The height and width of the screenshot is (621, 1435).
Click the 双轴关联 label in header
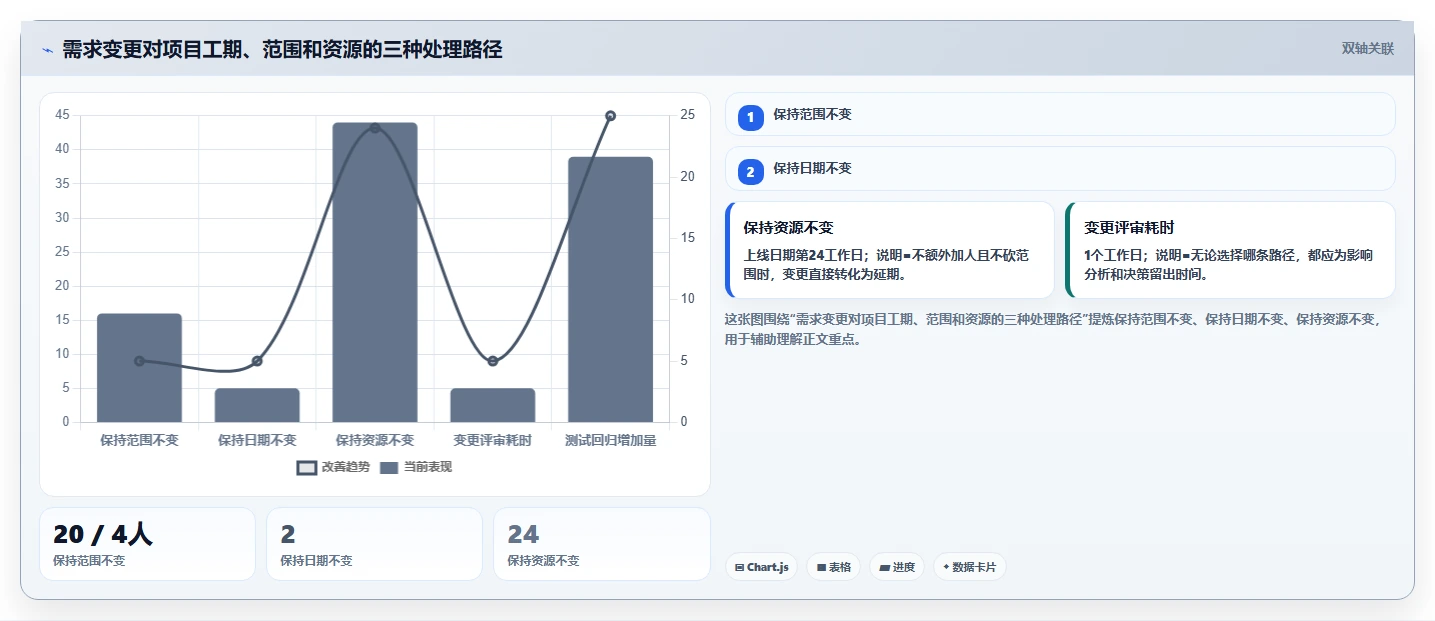[1368, 49]
